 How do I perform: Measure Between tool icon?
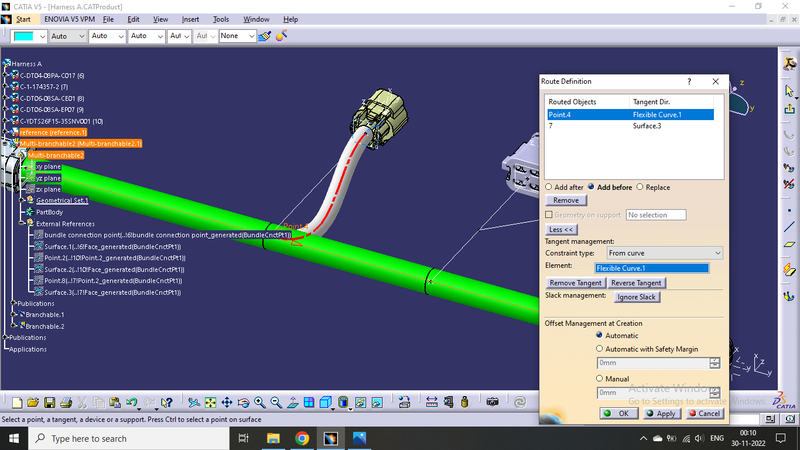(432, 403)
